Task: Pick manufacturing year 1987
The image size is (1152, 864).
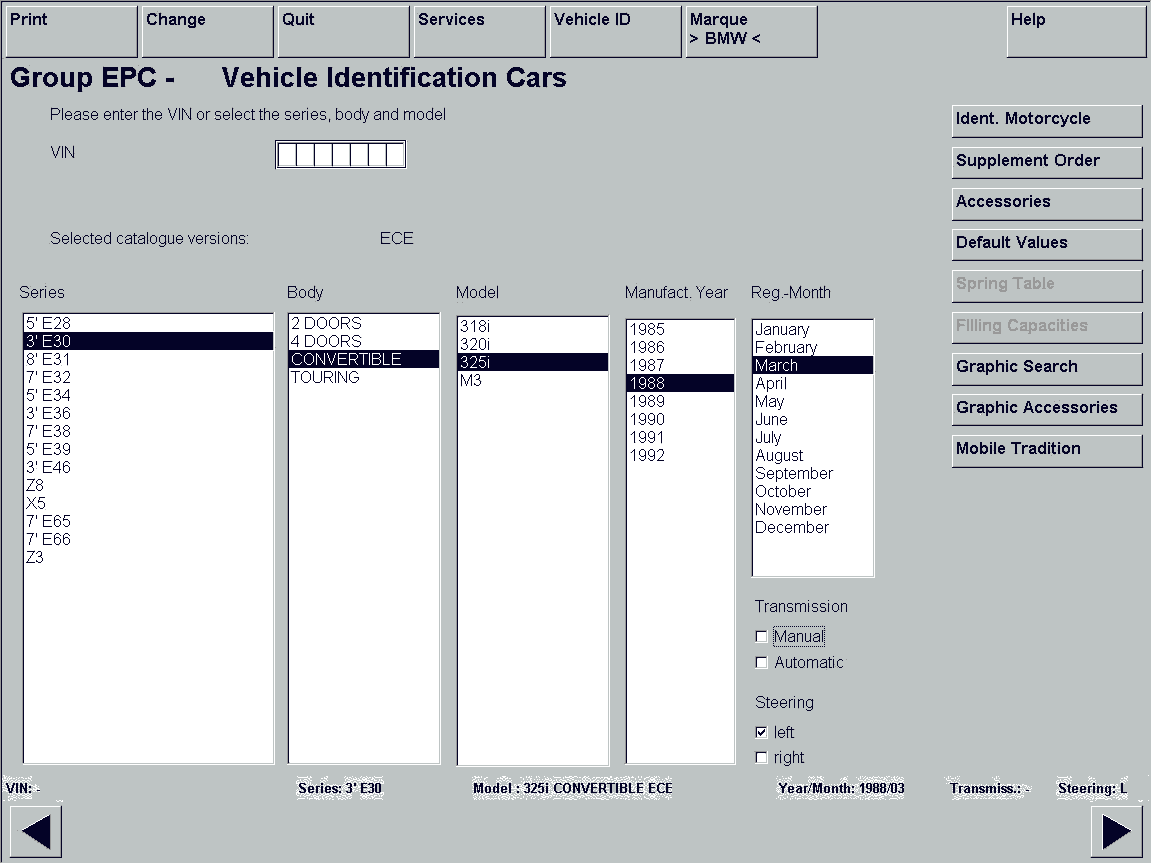Action: pyautogui.click(x=680, y=365)
